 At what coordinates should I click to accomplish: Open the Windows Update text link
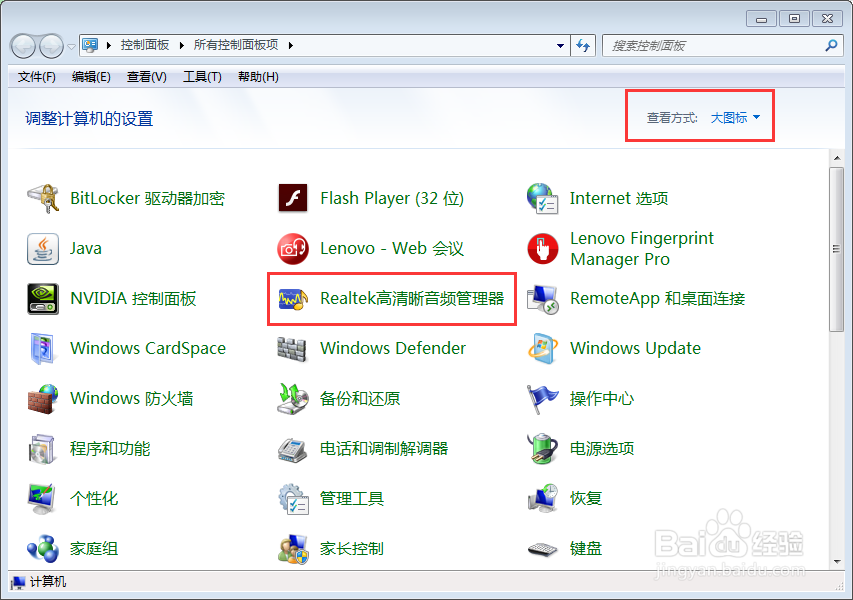point(635,348)
